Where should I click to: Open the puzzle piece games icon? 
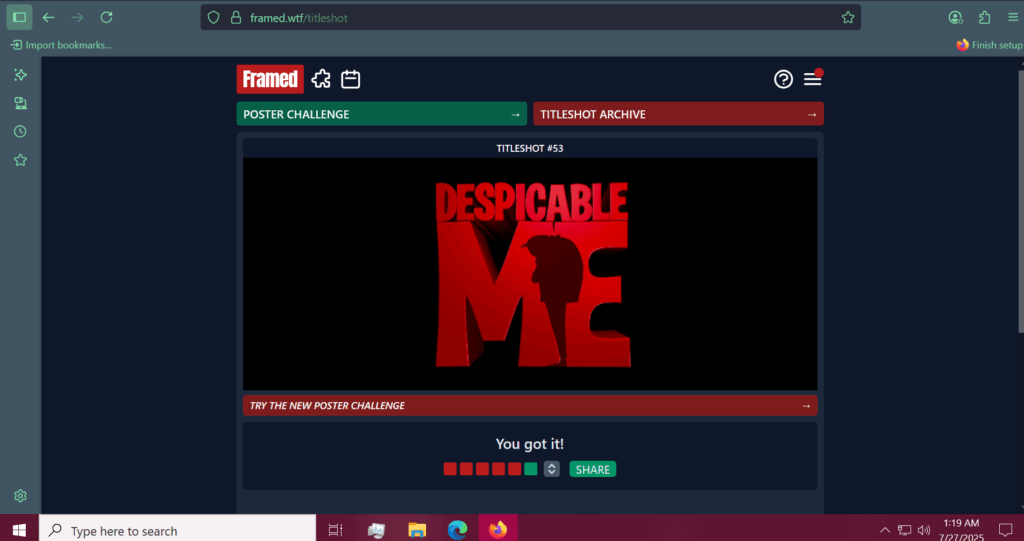[321, 79]
